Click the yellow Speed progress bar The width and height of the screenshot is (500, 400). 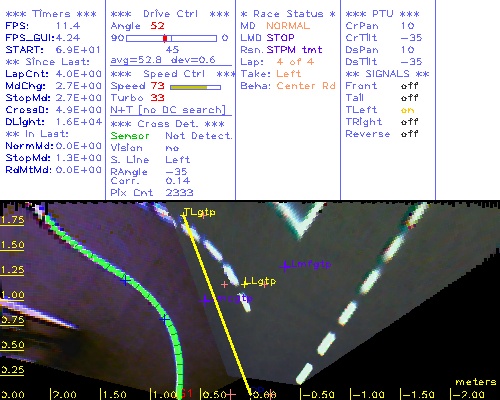(195, 87)
